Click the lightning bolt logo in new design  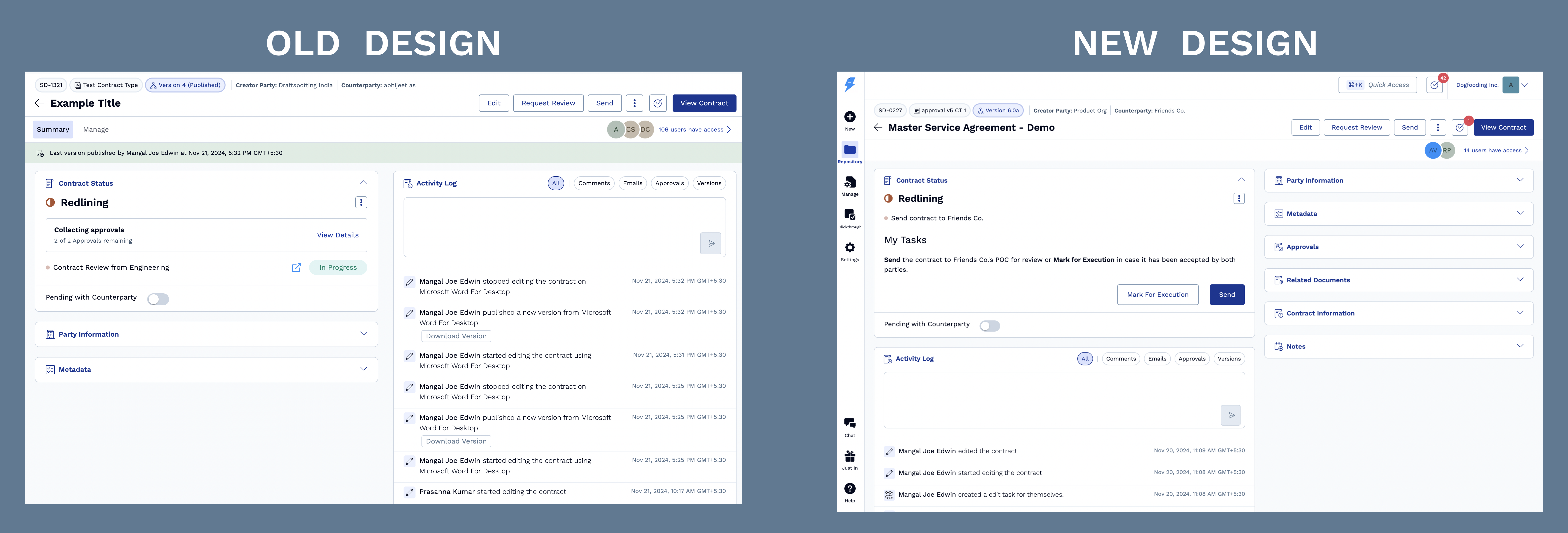(x=850, y=85)
